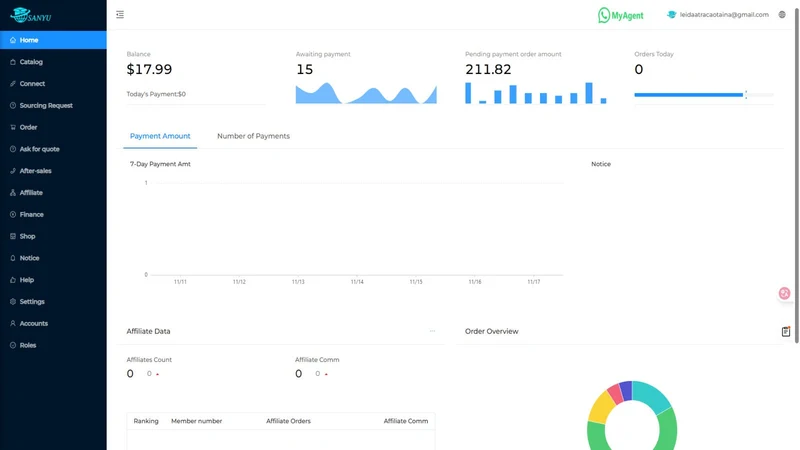Open the MyAgent WhatsApp link
800x450 pixels.
coord(620,15)
